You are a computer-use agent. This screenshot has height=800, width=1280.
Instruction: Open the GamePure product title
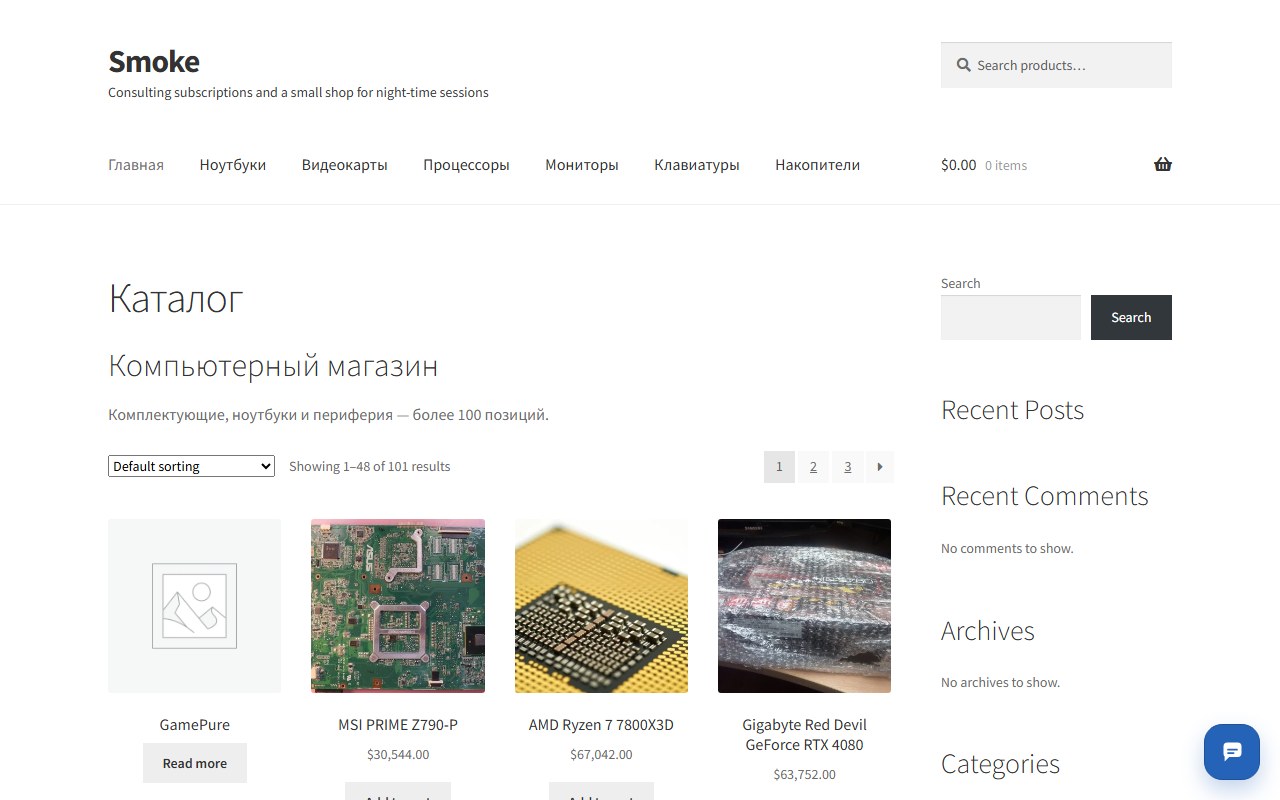point(195,725)
